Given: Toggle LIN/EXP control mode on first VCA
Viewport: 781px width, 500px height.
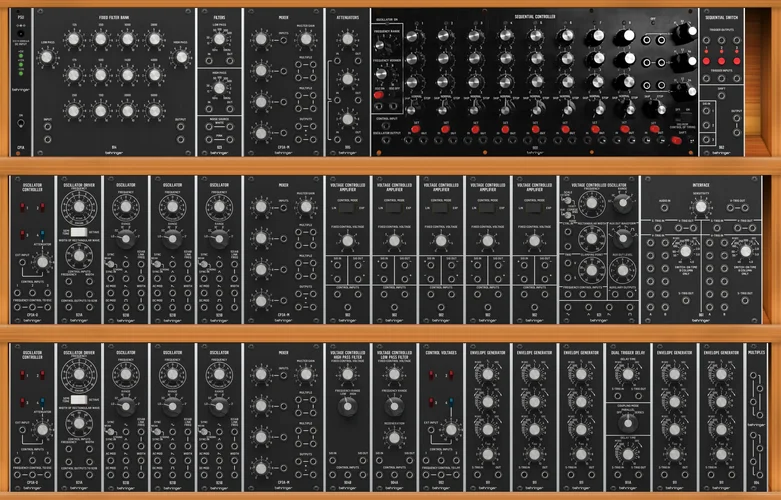Looking at the screenshot, I should coord(347,208).
